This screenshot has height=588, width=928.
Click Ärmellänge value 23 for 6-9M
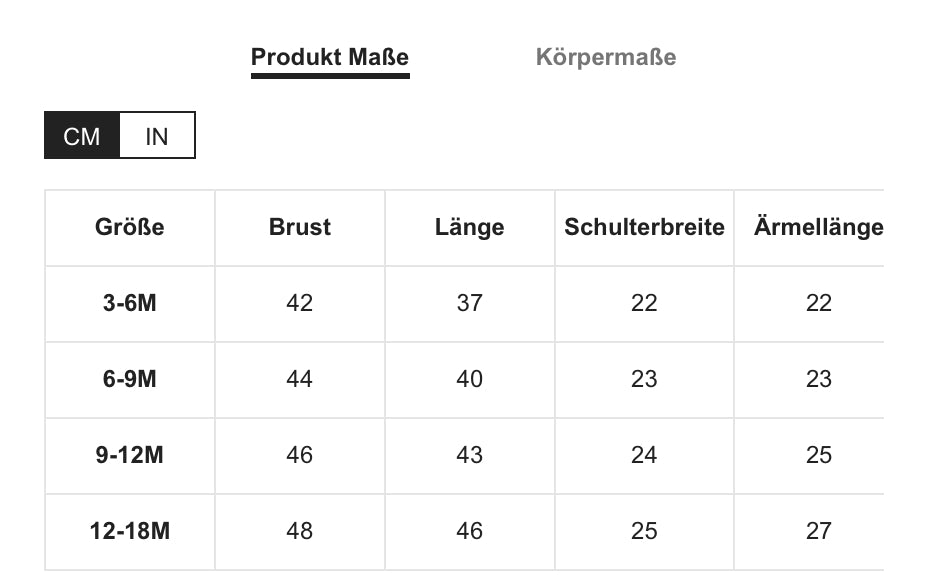coord(818,379)
